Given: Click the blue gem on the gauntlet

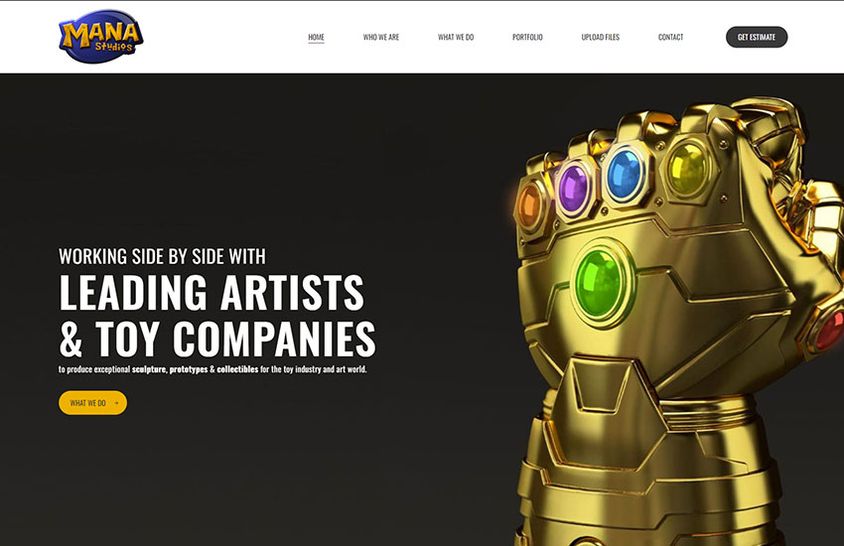Looking at the screenshot, I should tap(624, 174).
